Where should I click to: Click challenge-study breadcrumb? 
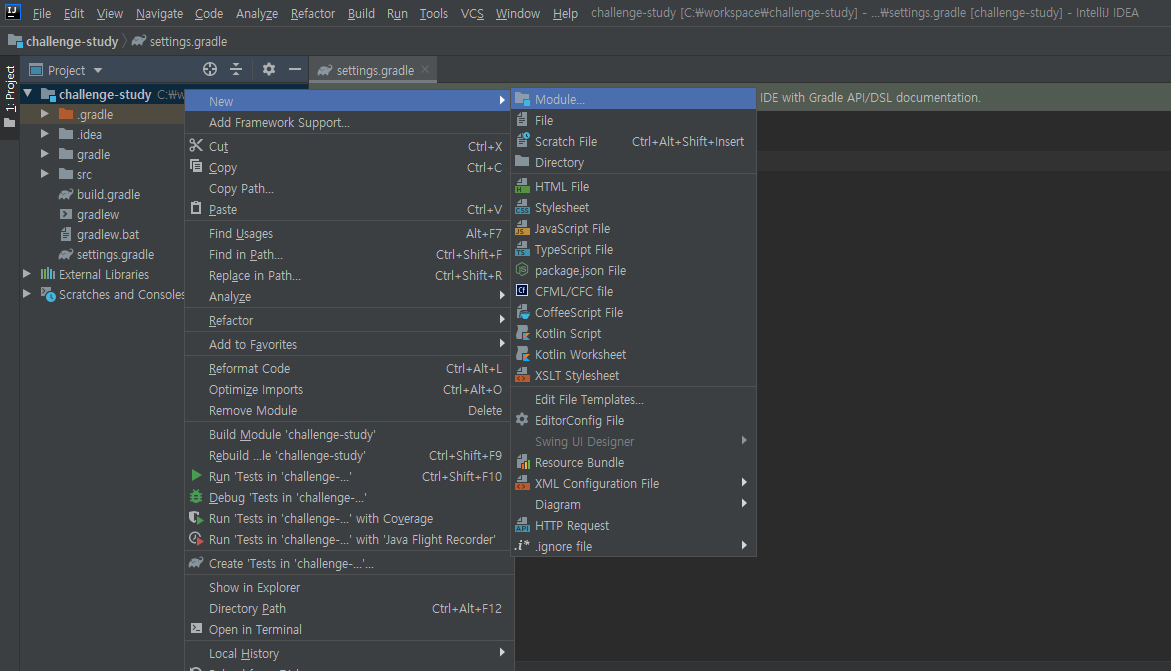point(72,41)
